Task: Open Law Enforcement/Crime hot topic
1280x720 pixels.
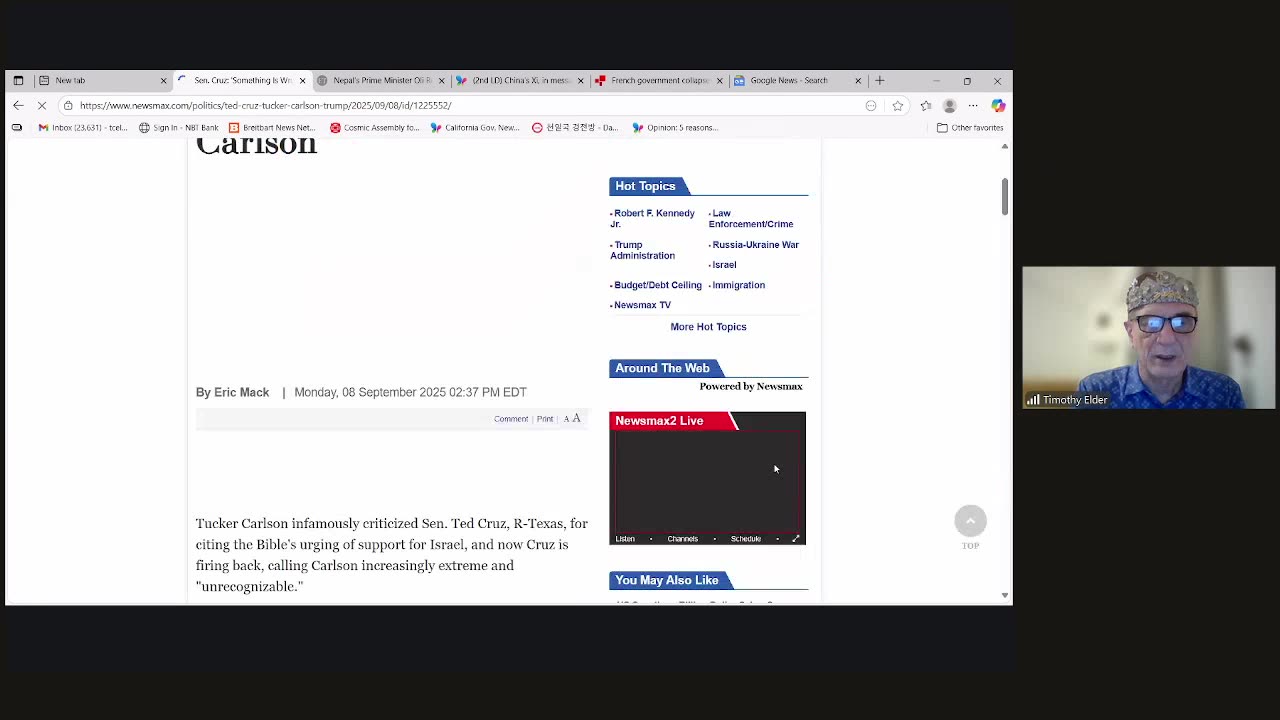Action: tap(751, 218)
